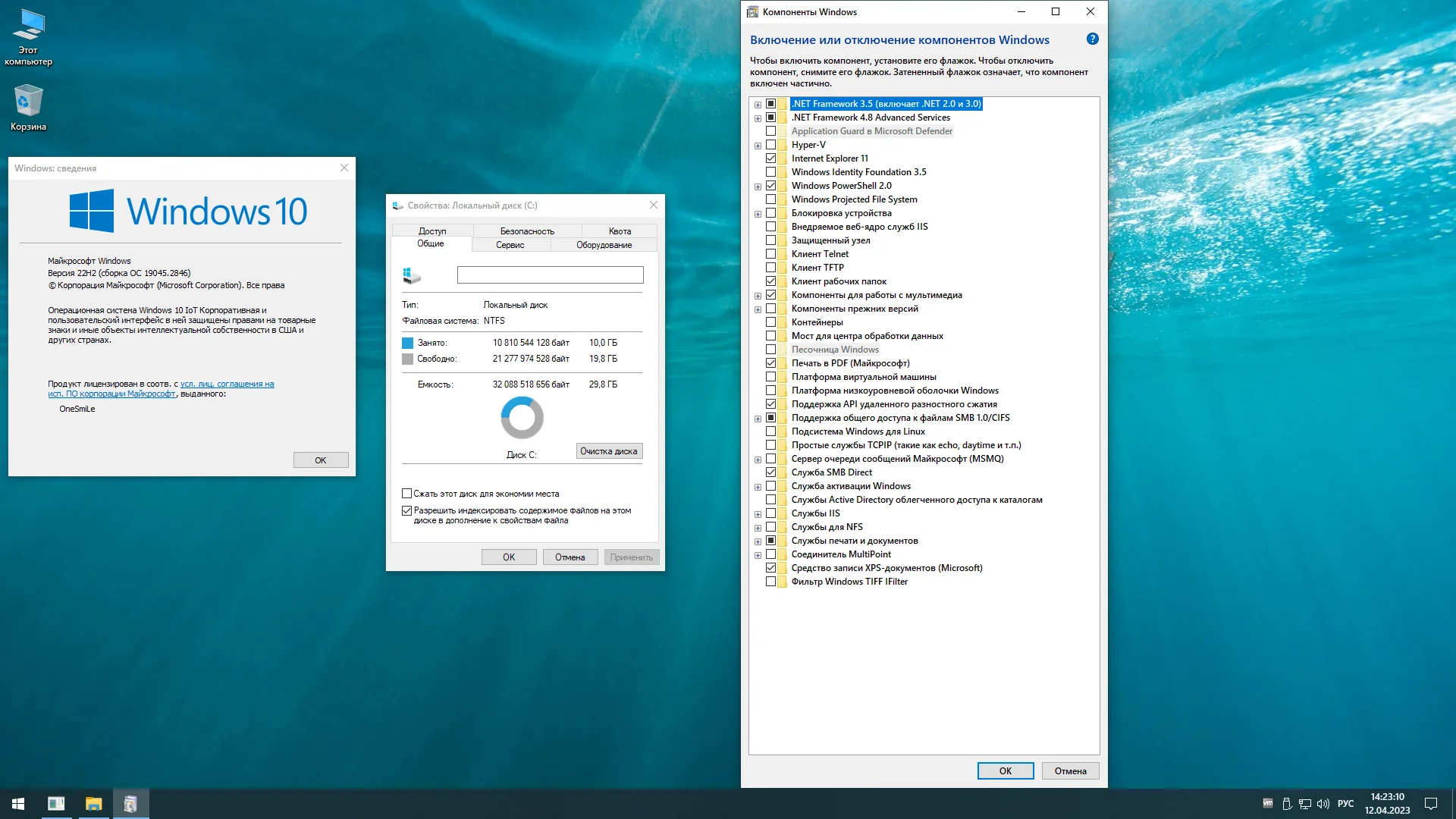The height and width of the screenshot is (819, 1456).
Task: Expand the 'Службы IIS' tree node
Action: click(x=758, y=514)
